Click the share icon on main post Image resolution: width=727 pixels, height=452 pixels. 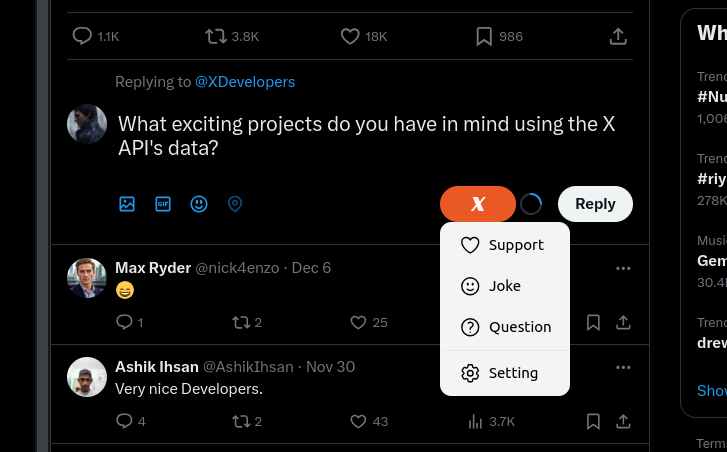tap(618, 36)
